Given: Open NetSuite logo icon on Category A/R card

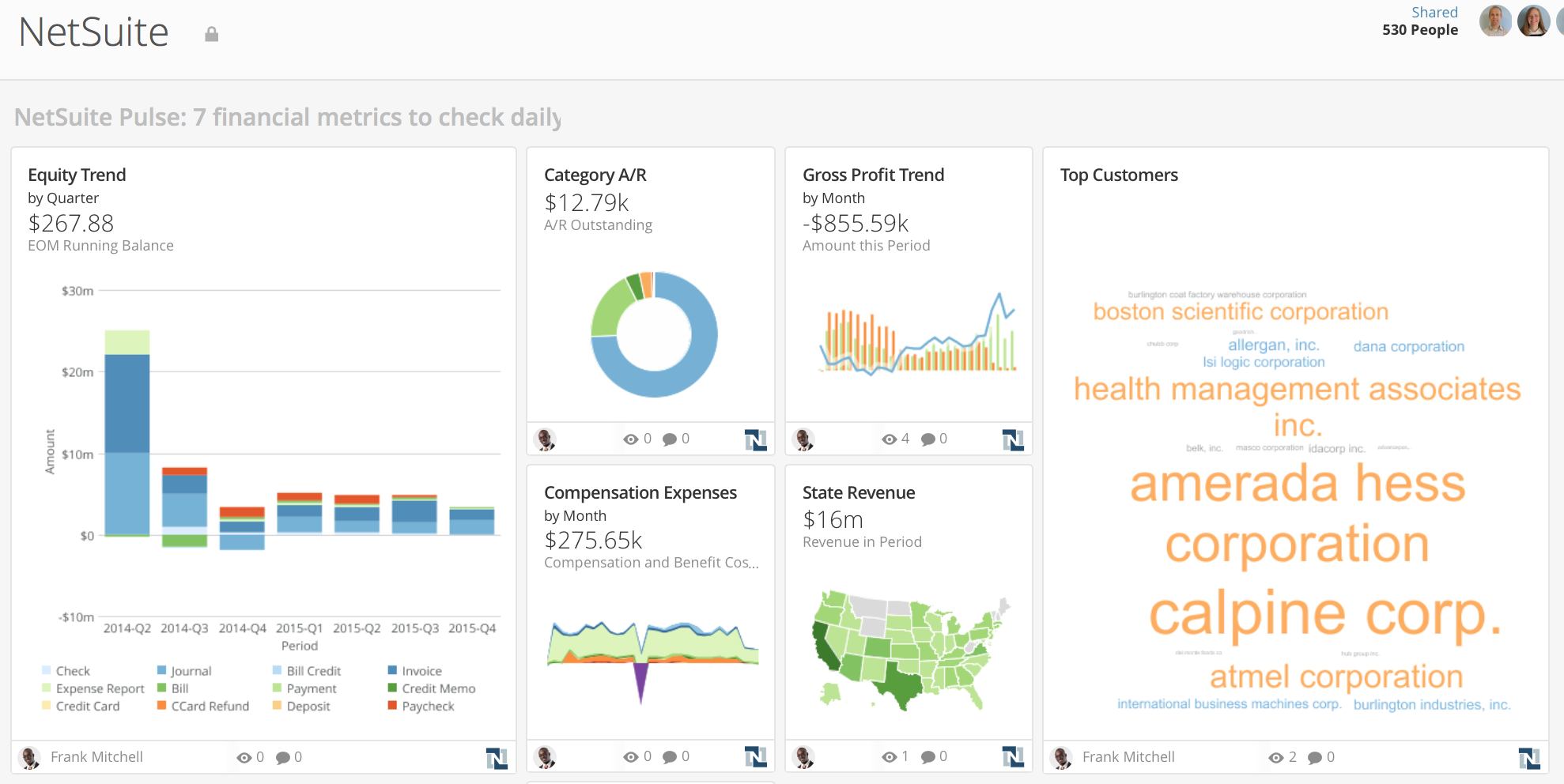Looking at the screenshot, I should tap(755, 439).
